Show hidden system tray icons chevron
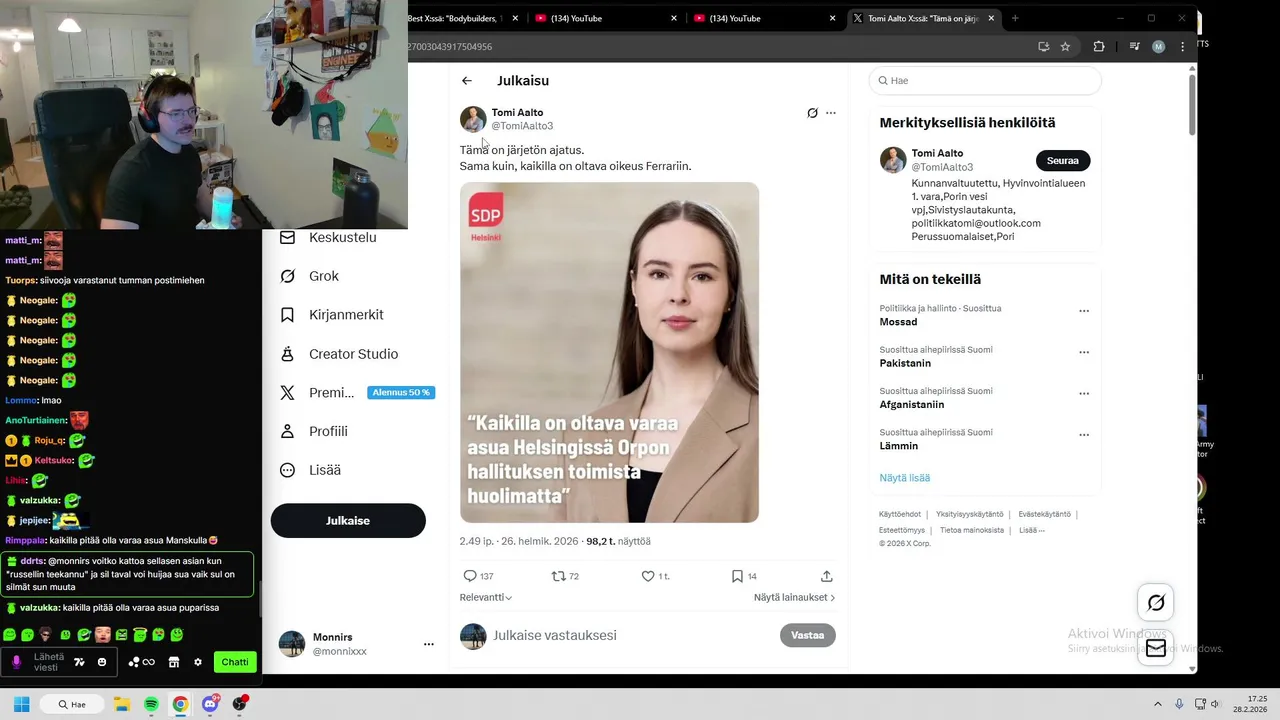Screen dimensions: 1280x720 [x=1158, y=704]
